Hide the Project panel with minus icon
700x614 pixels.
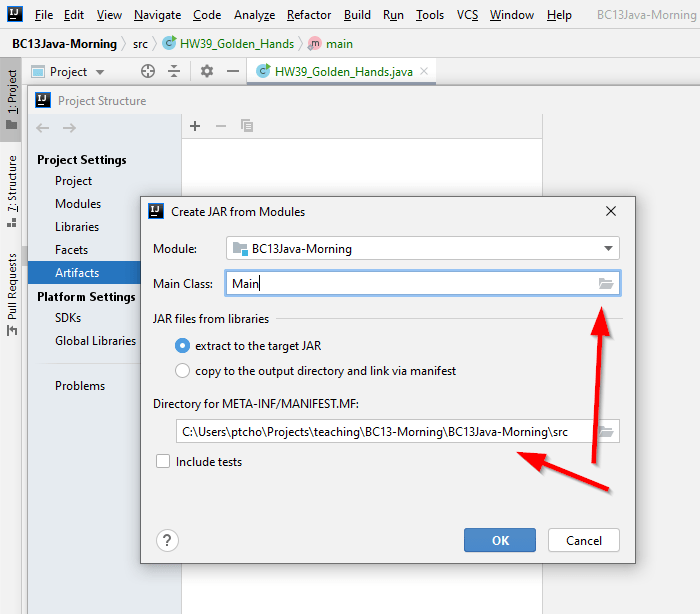233,71
